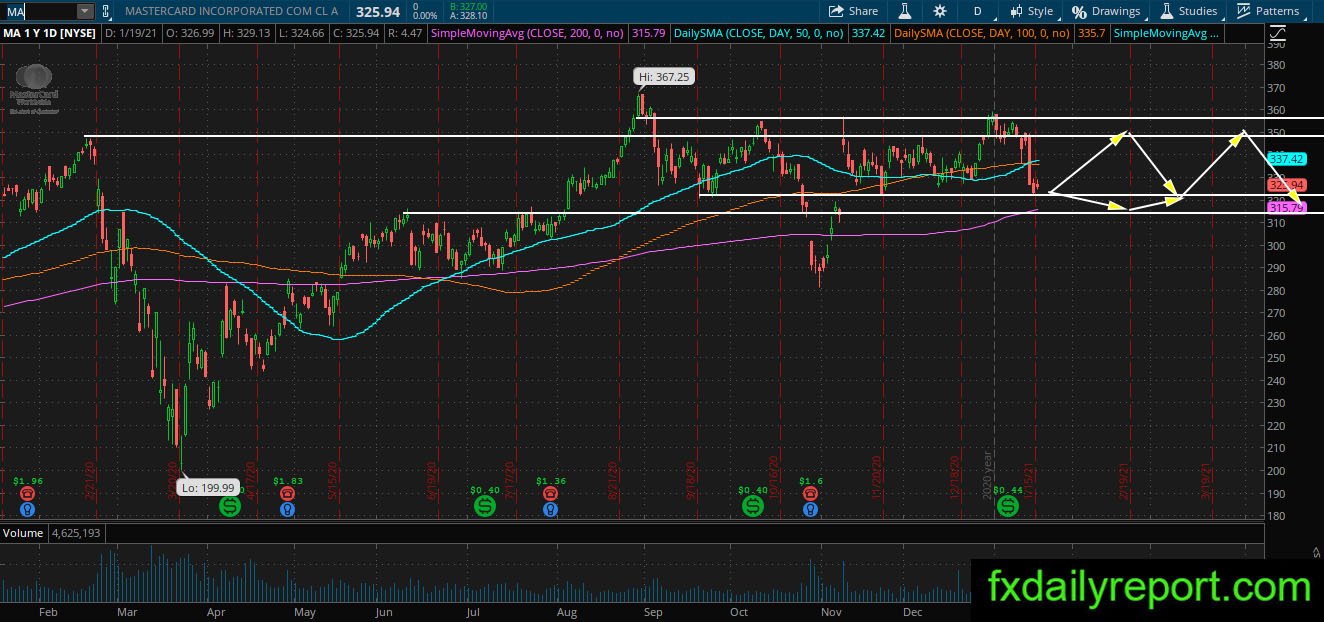This screenshot has width=1324, height=622.
Task: Click the October green dividend dollar icon
Action: (752, 507)
